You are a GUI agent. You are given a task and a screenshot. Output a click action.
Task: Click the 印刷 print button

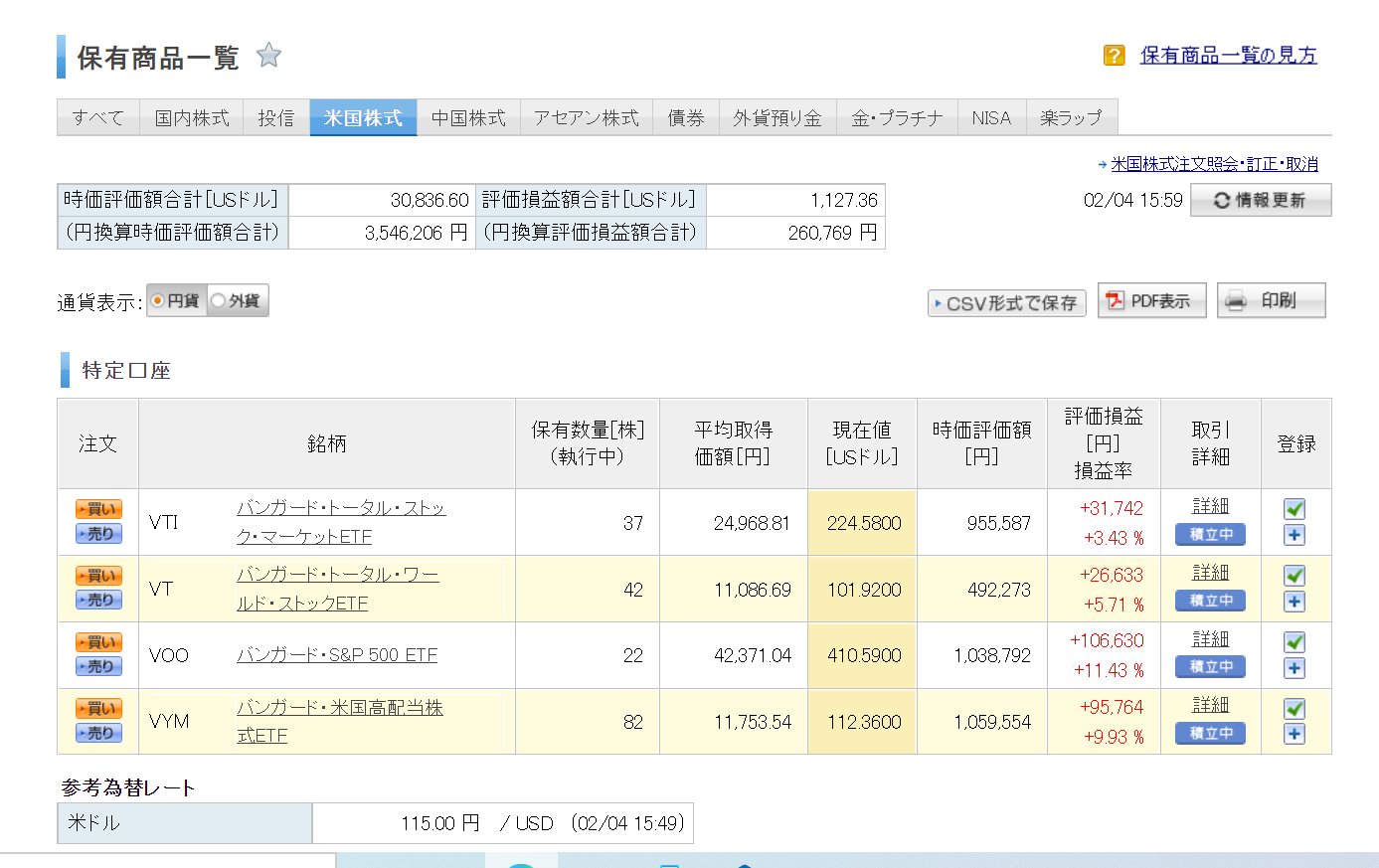tap(1271, 300)
